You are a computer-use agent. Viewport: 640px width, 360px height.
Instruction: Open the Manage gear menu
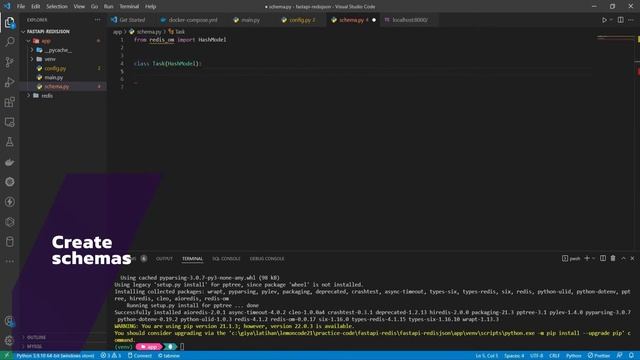(x=9, y=340)
